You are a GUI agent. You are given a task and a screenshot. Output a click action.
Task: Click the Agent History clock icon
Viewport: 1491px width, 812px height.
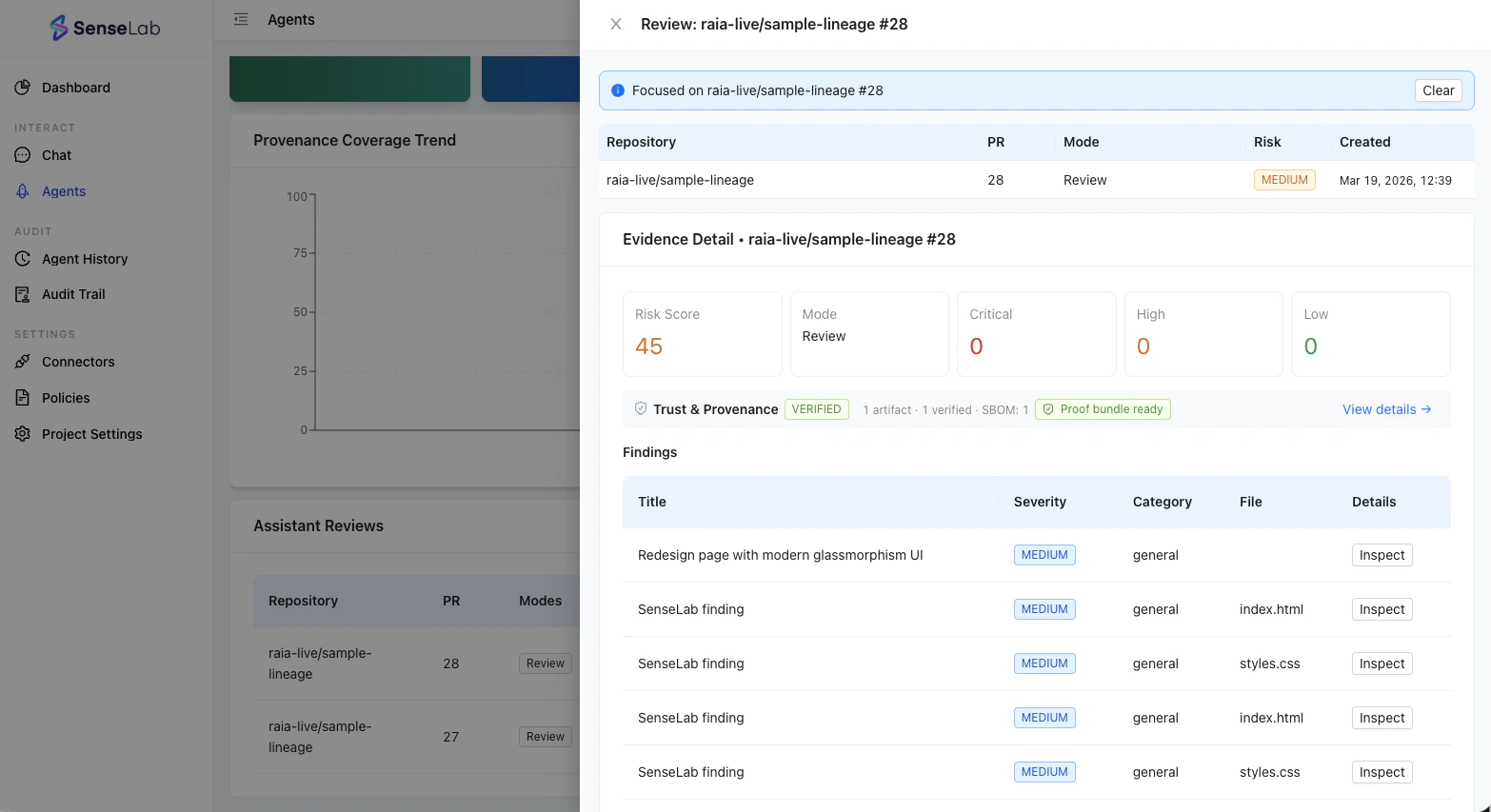23,259
